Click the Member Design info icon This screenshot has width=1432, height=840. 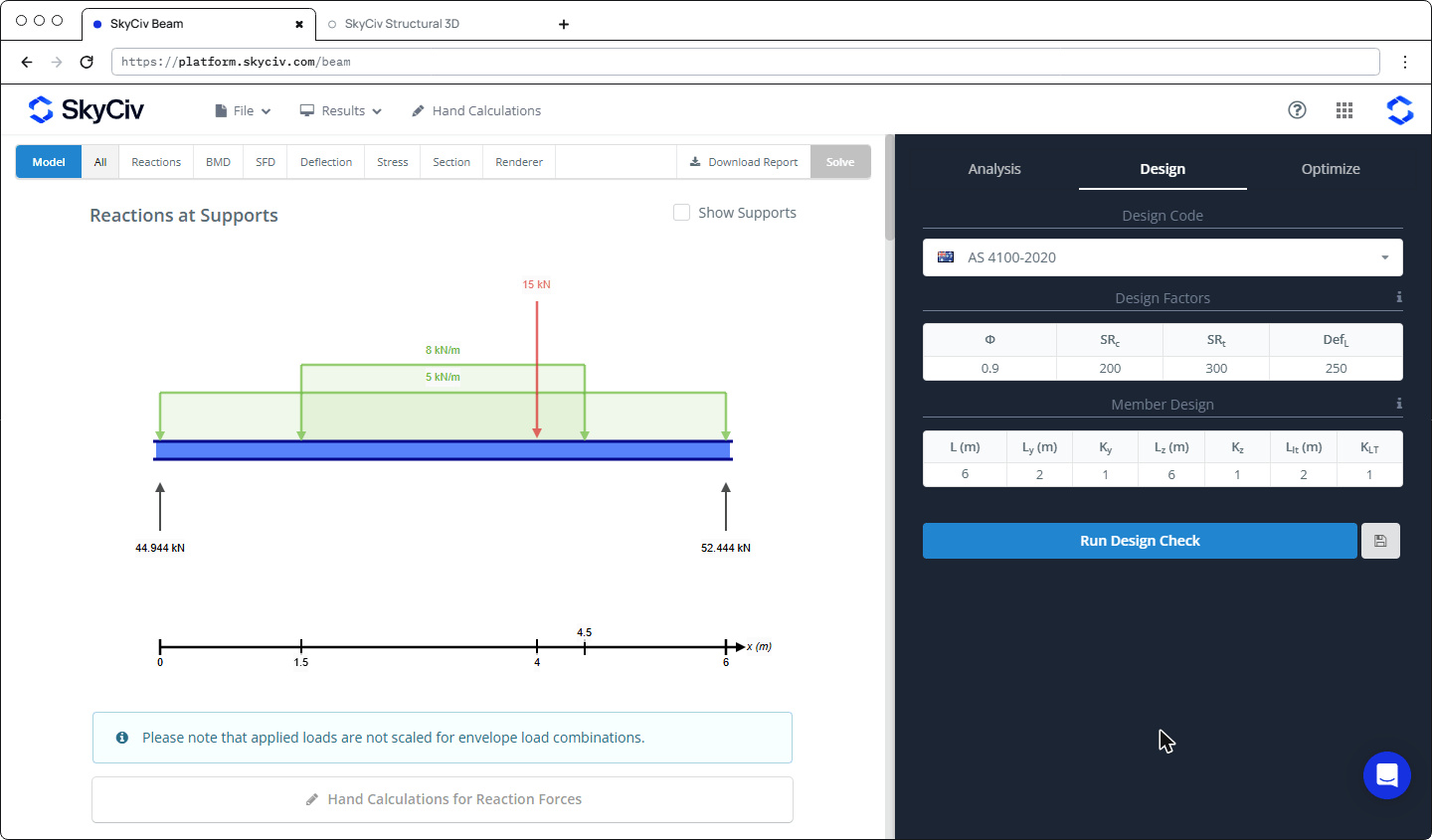tap(1399, 404)
